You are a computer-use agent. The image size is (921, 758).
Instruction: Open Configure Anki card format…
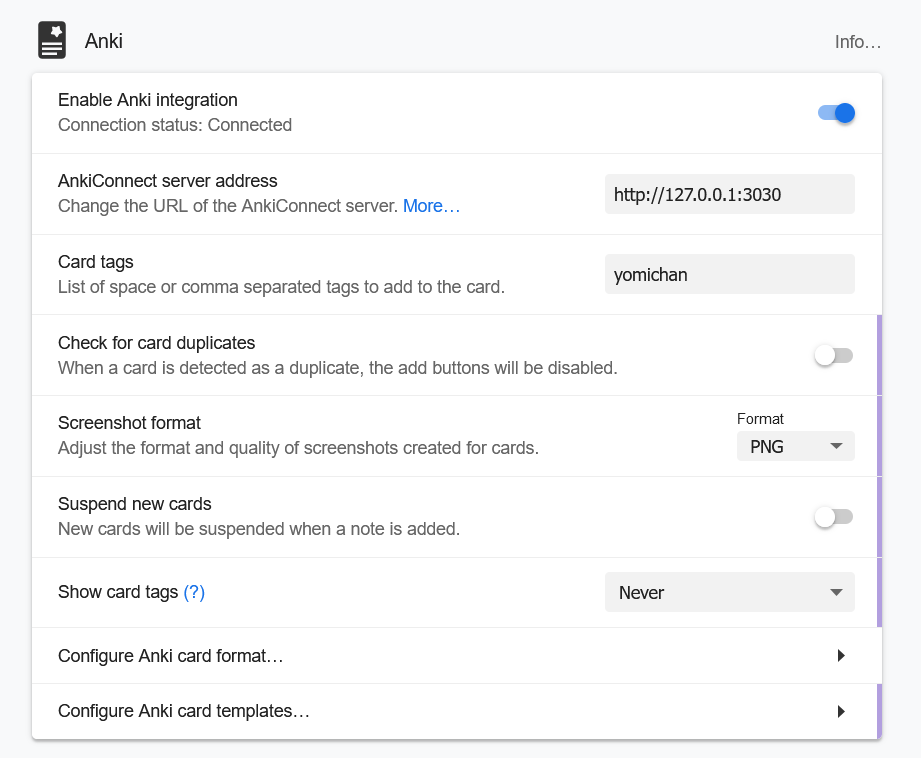pyautogui.click(x=171, y=656)
